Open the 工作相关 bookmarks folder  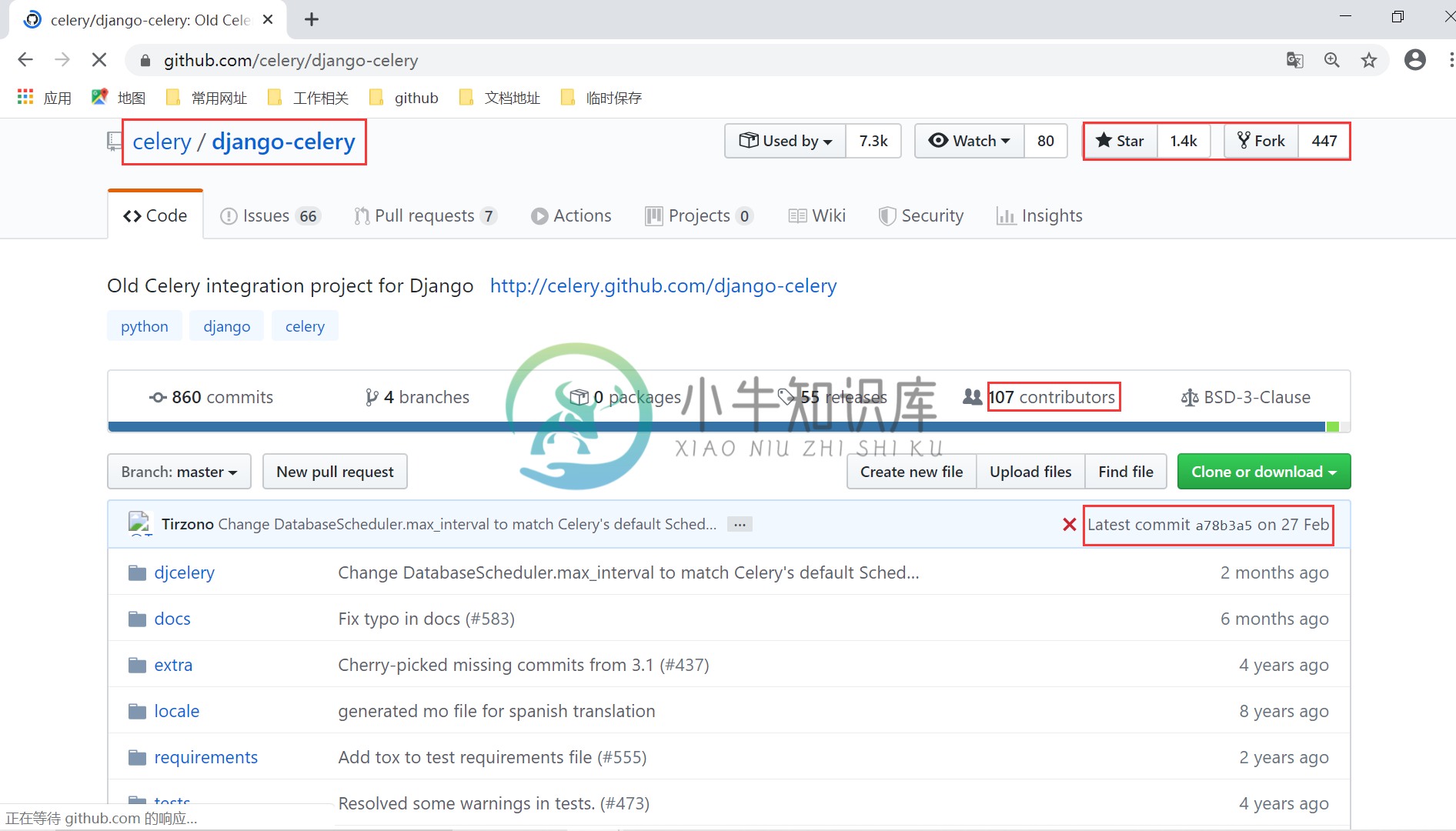pos(308,98)
